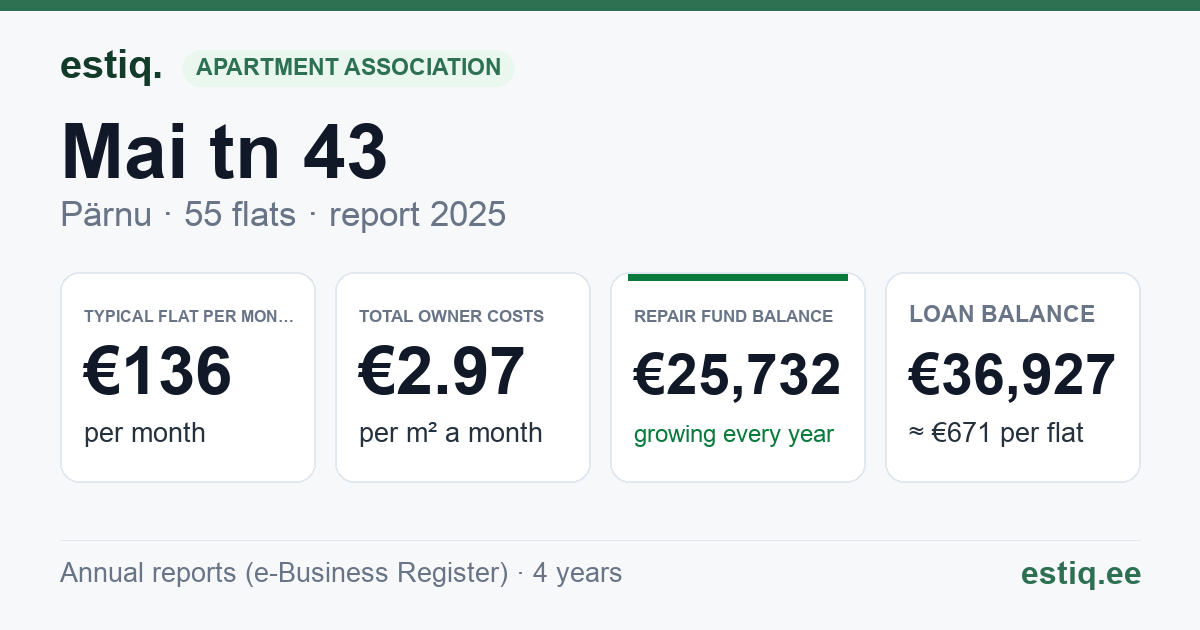Screen dimensions: 1200x630
Task: Click the LOAN BALANCE label
Action: (1002, 314)
